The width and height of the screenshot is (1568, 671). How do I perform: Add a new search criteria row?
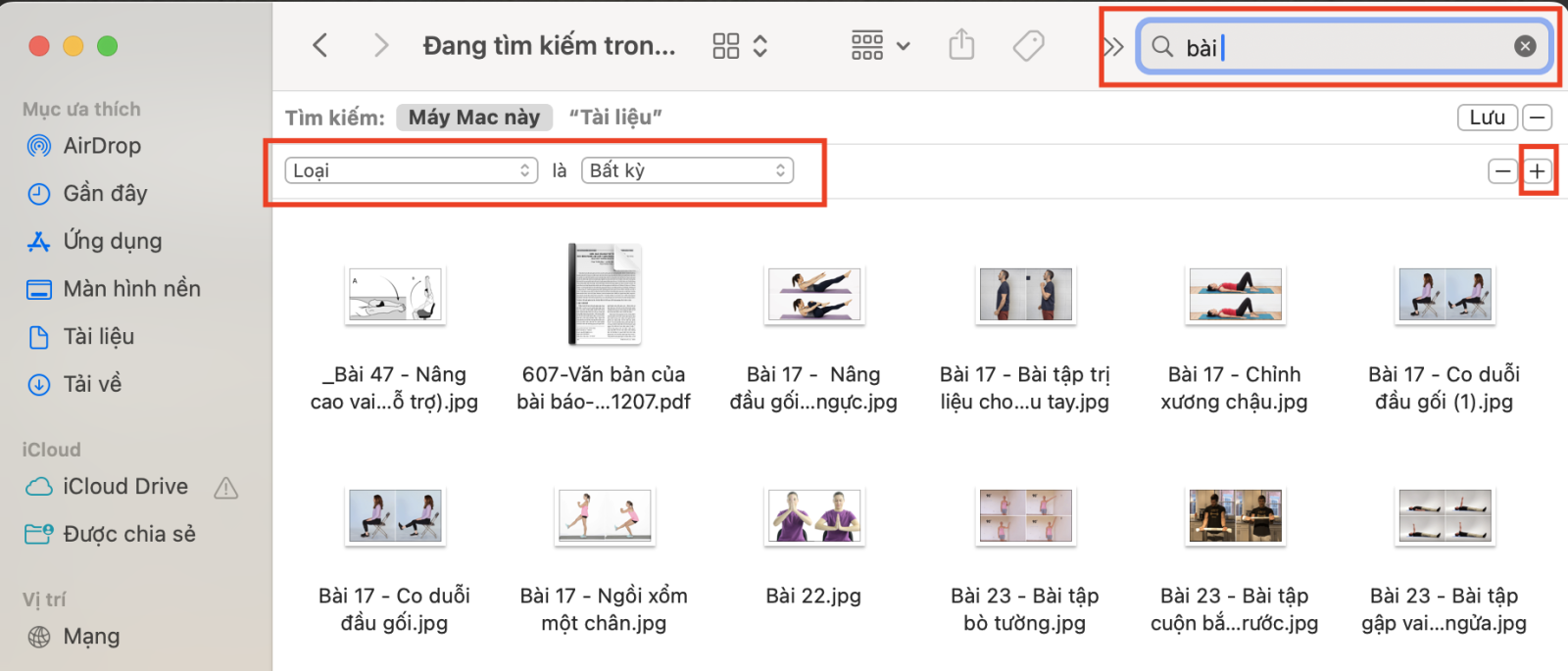1538,171
